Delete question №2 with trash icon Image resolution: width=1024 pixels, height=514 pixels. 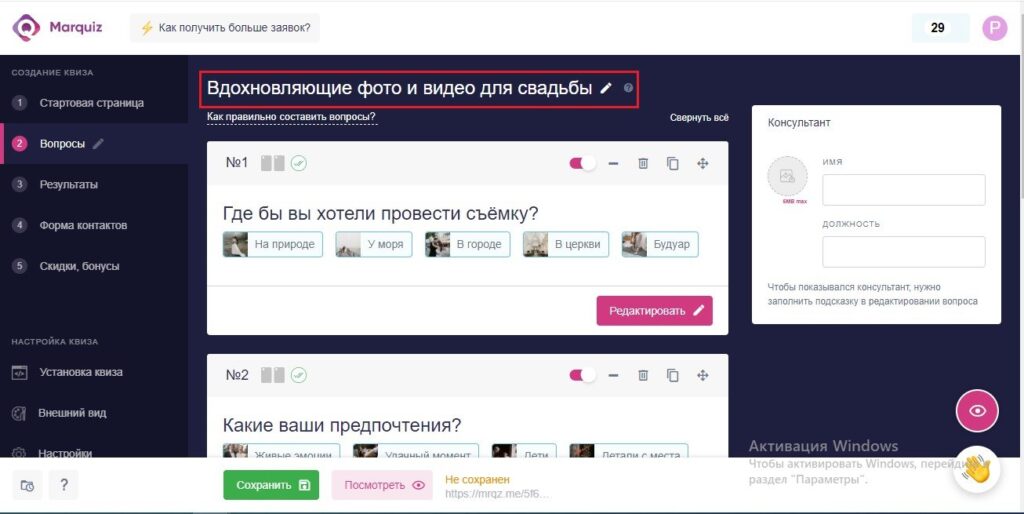pos(643,375)
